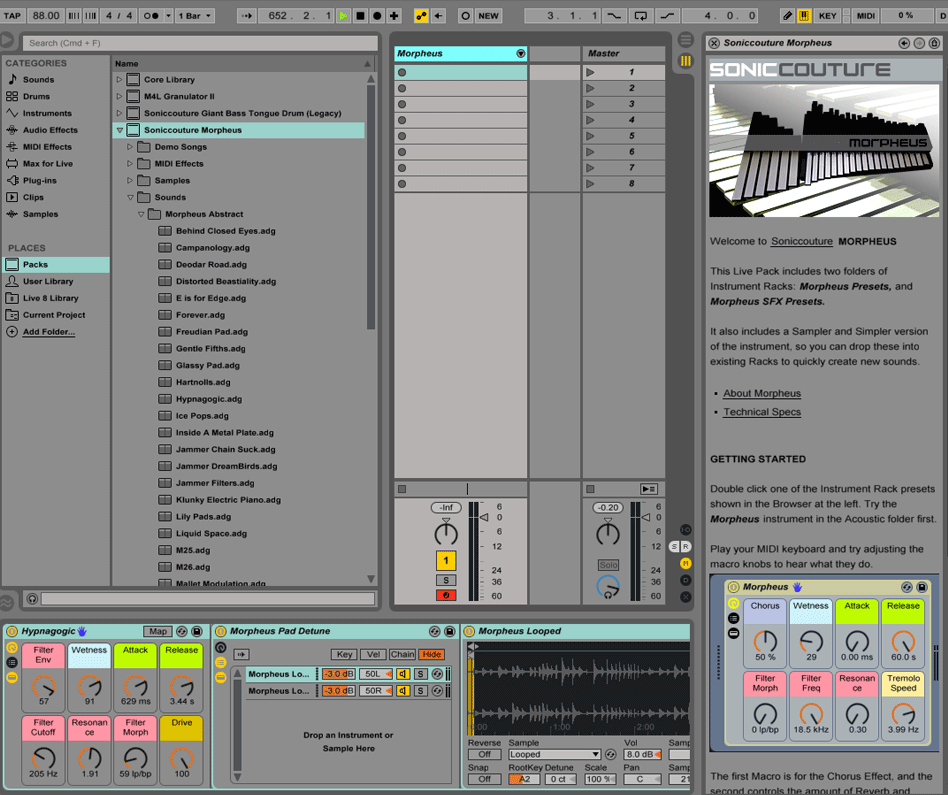The image size is (948, 795).
Task: Arm the Morpheus track for recording
Action: pos(446,595)
